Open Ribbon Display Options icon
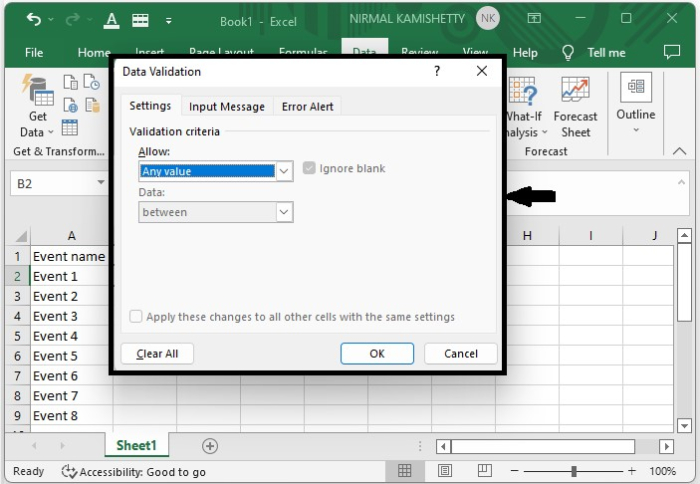 (x=534, y=18)
